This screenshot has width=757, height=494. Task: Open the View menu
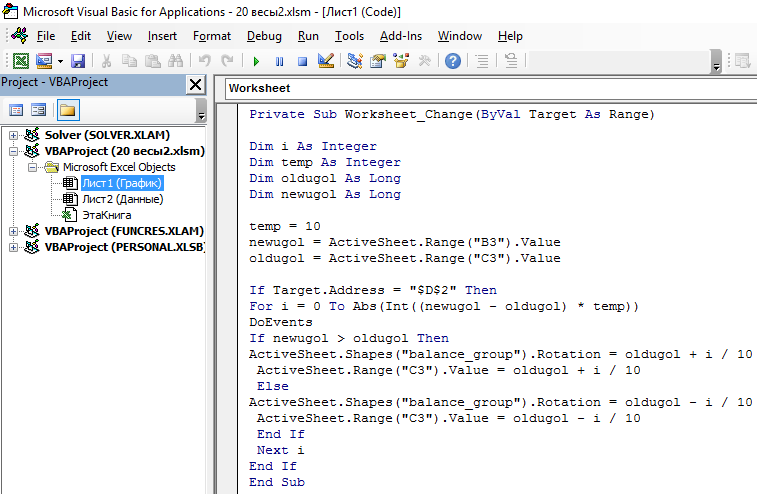point(119,36)
